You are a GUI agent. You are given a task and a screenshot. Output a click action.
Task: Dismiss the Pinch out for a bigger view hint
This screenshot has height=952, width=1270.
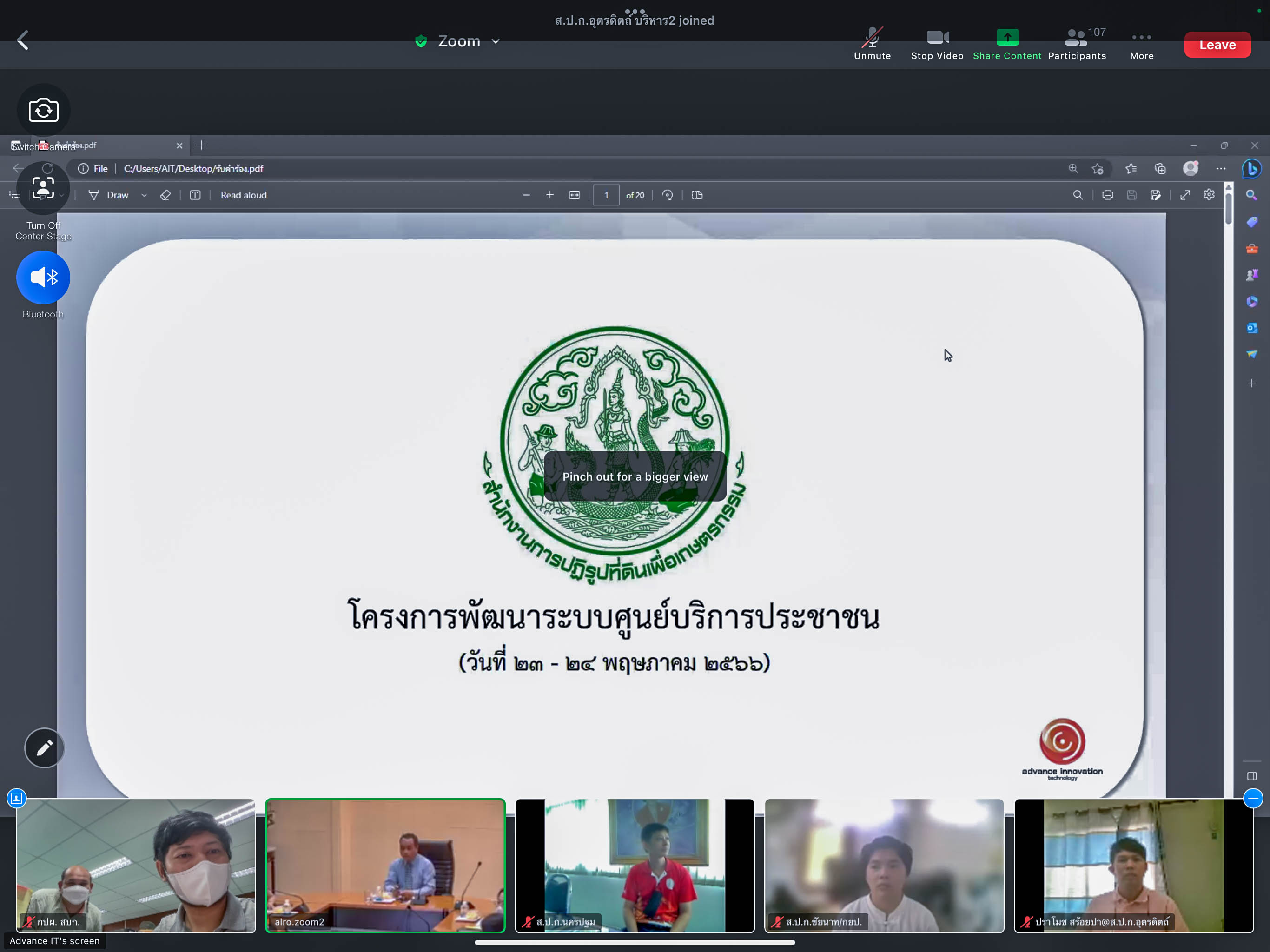635,476
